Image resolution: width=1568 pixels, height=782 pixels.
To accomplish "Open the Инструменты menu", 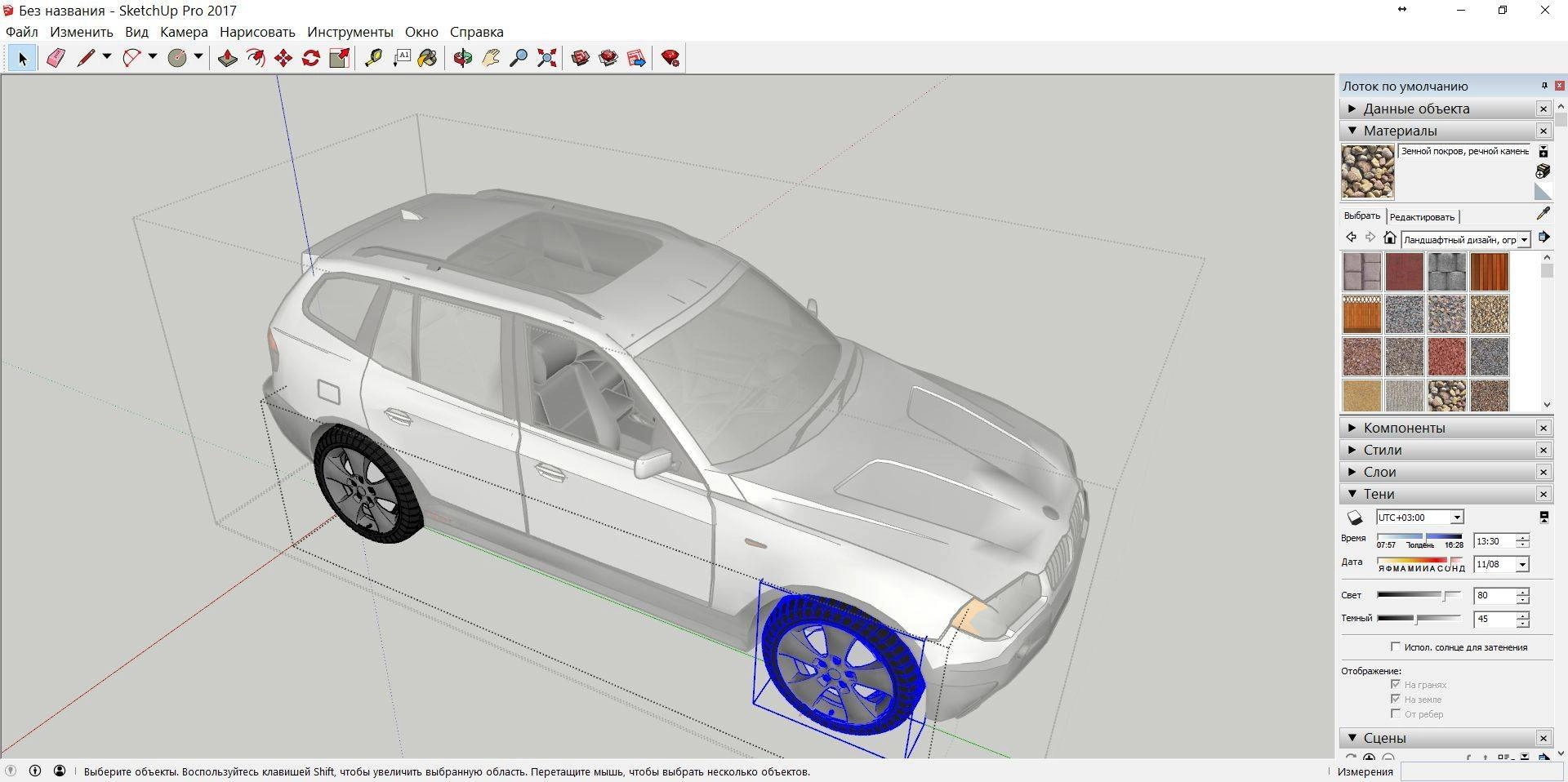I will pyautogui.click(x=350, y=32).
